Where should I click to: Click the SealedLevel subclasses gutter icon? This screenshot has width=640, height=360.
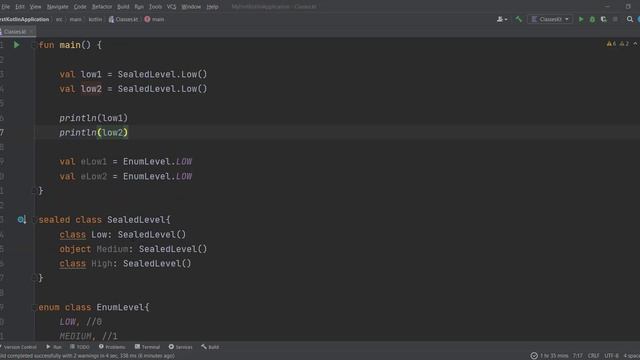21,220
